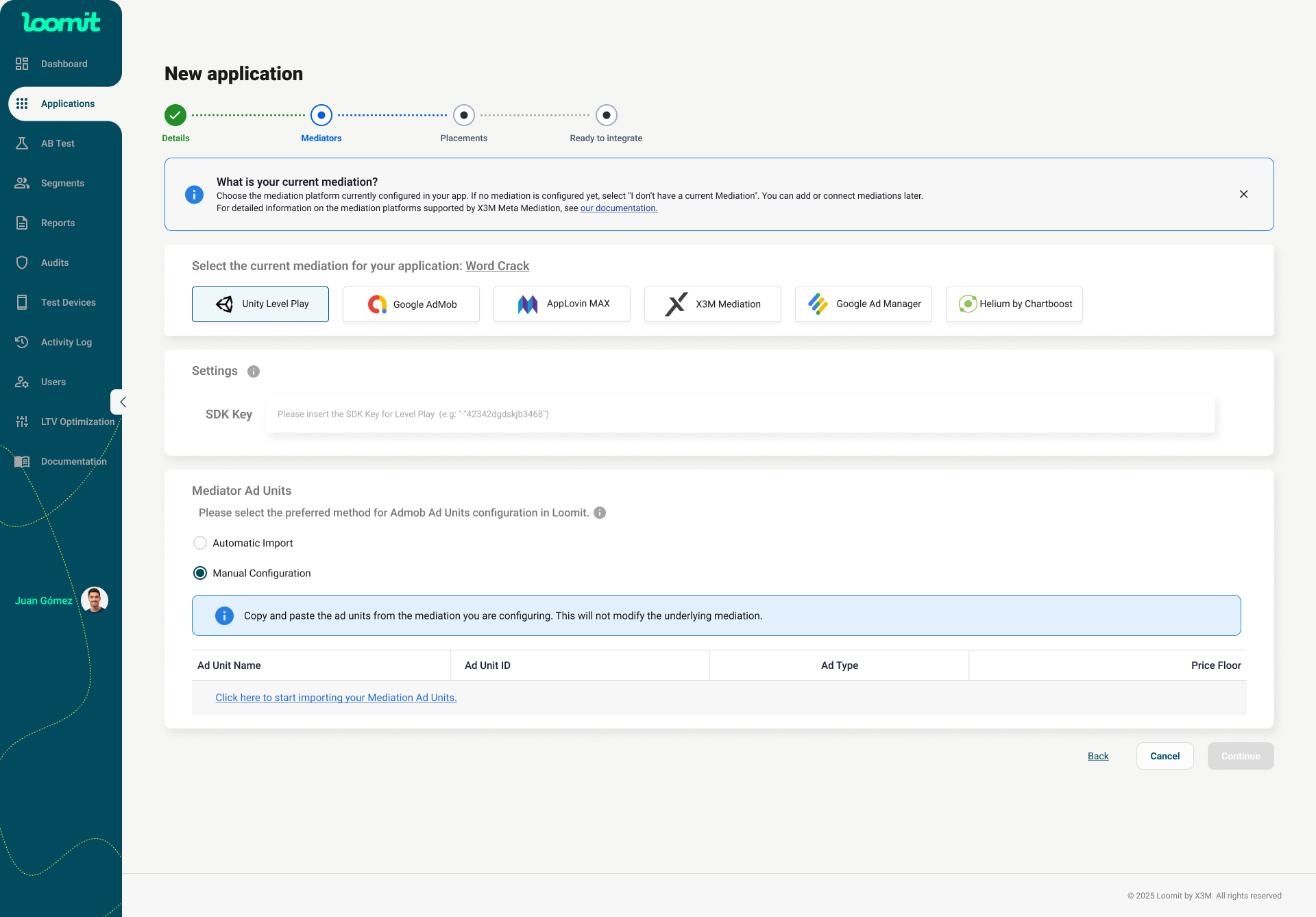Open Segments in sidebar menu
The height and width of the screenshot is (917, 1316).
(x=62, y=183)
